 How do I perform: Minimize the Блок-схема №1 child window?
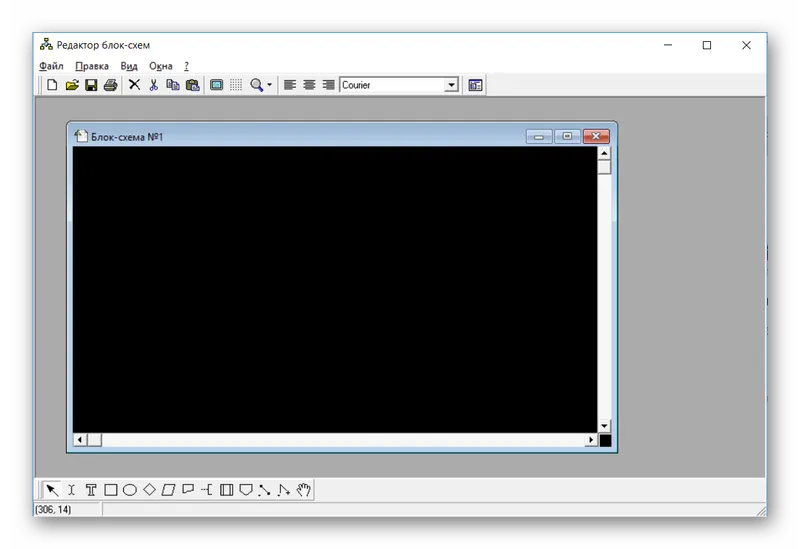pyautogui.click(x=539, y=136)
